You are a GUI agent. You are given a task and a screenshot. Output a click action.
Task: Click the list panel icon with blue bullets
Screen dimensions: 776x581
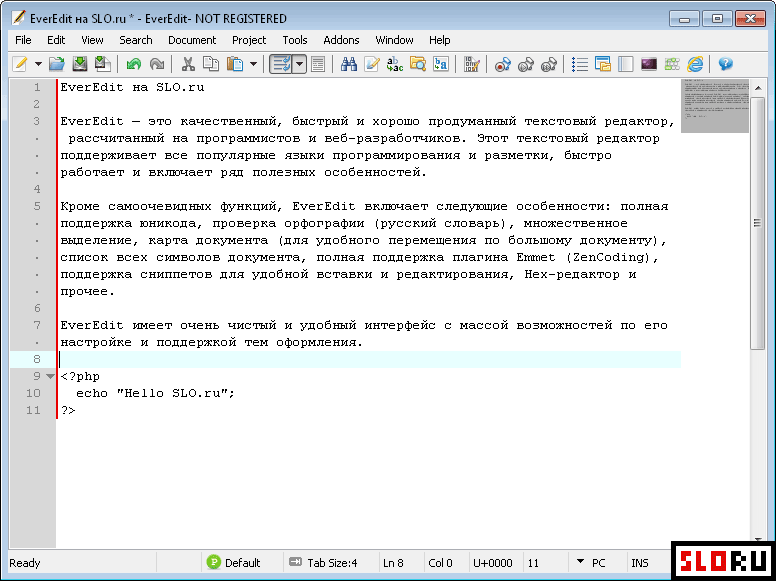pyautogui.click(x=580, y=64)
